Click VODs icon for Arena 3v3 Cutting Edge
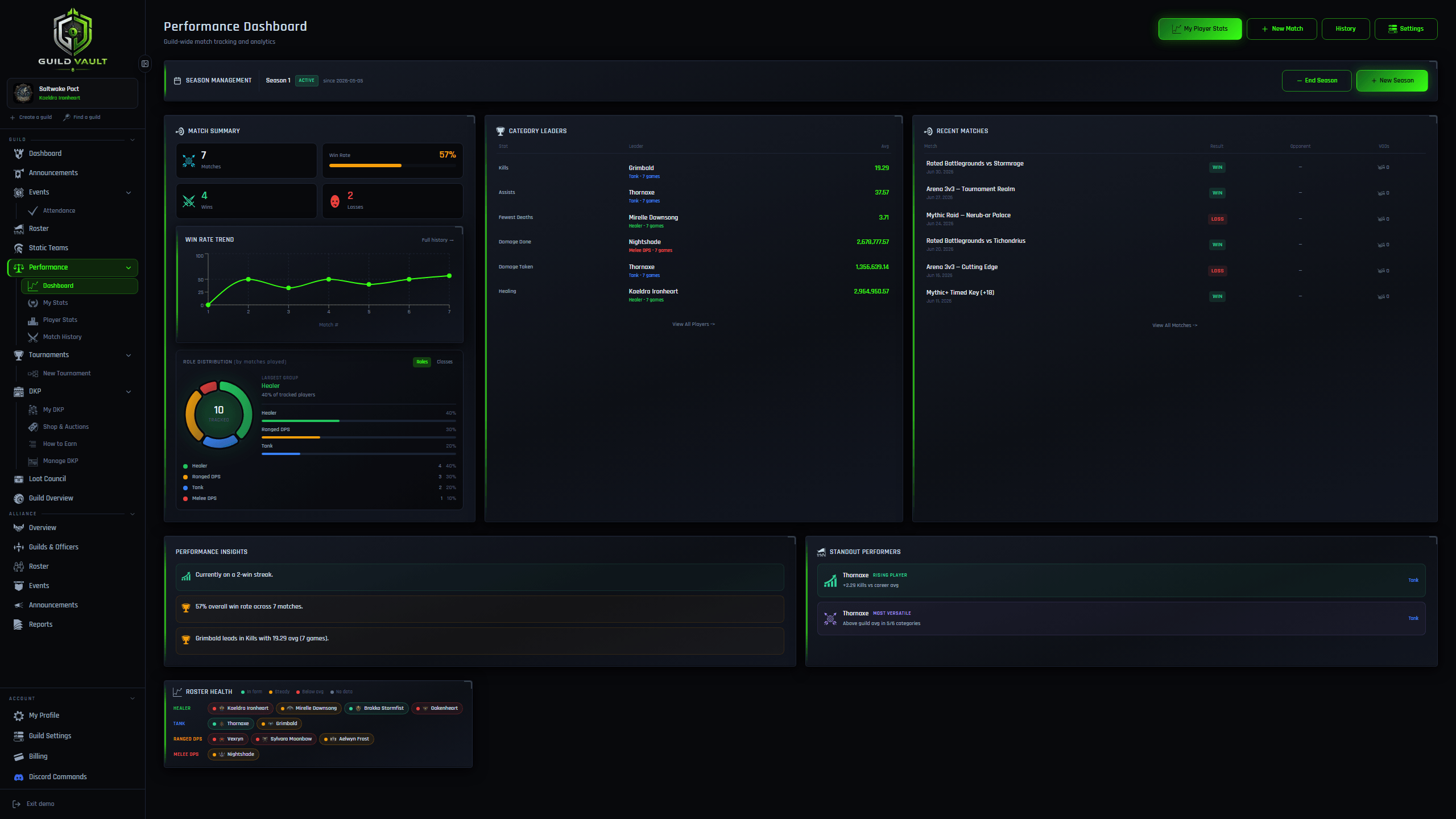This screenshot has height=819, width=1456. click(1381, 271)
